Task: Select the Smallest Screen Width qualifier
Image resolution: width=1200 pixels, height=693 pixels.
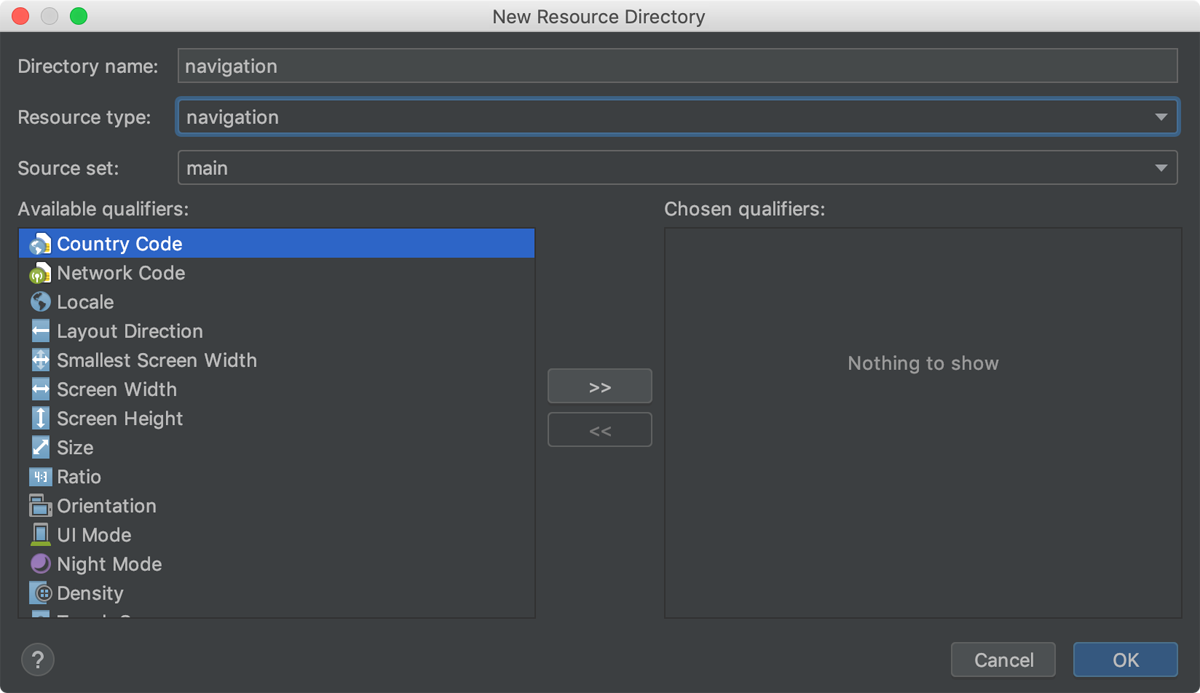Action: pyautogui.click(x=277, y=360)
